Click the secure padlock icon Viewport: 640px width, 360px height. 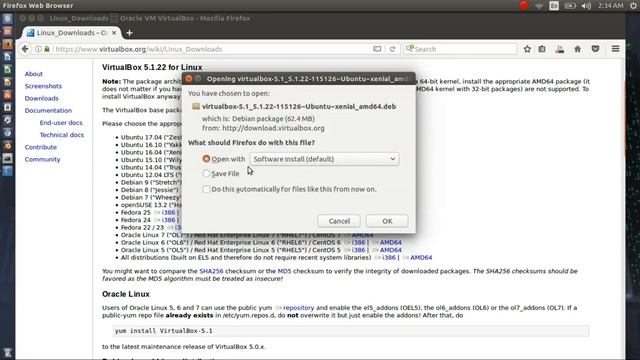click(x=47, y=49)
